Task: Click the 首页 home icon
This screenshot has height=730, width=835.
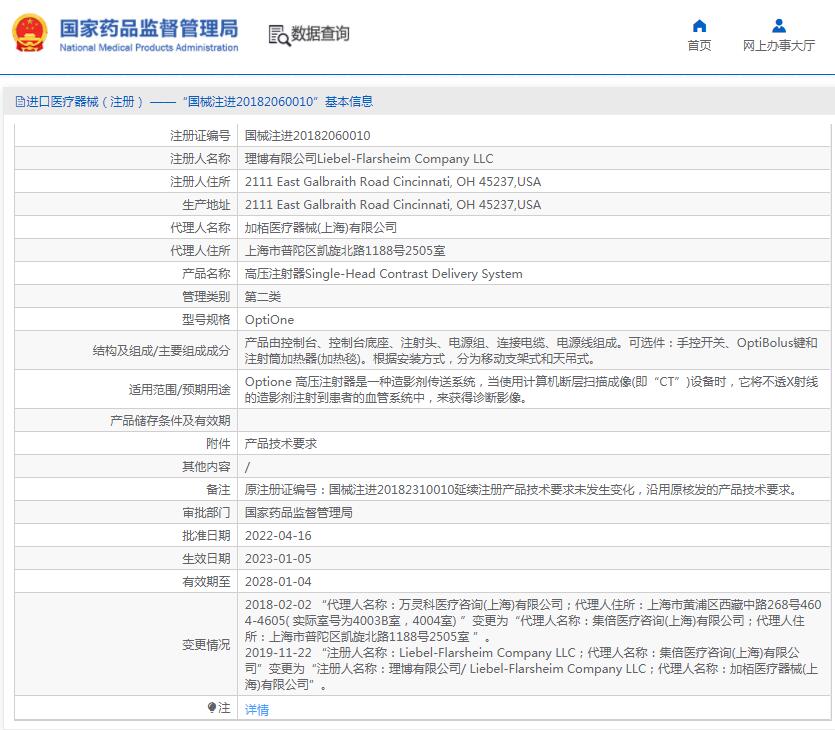Action: click(x=699, y=26)
